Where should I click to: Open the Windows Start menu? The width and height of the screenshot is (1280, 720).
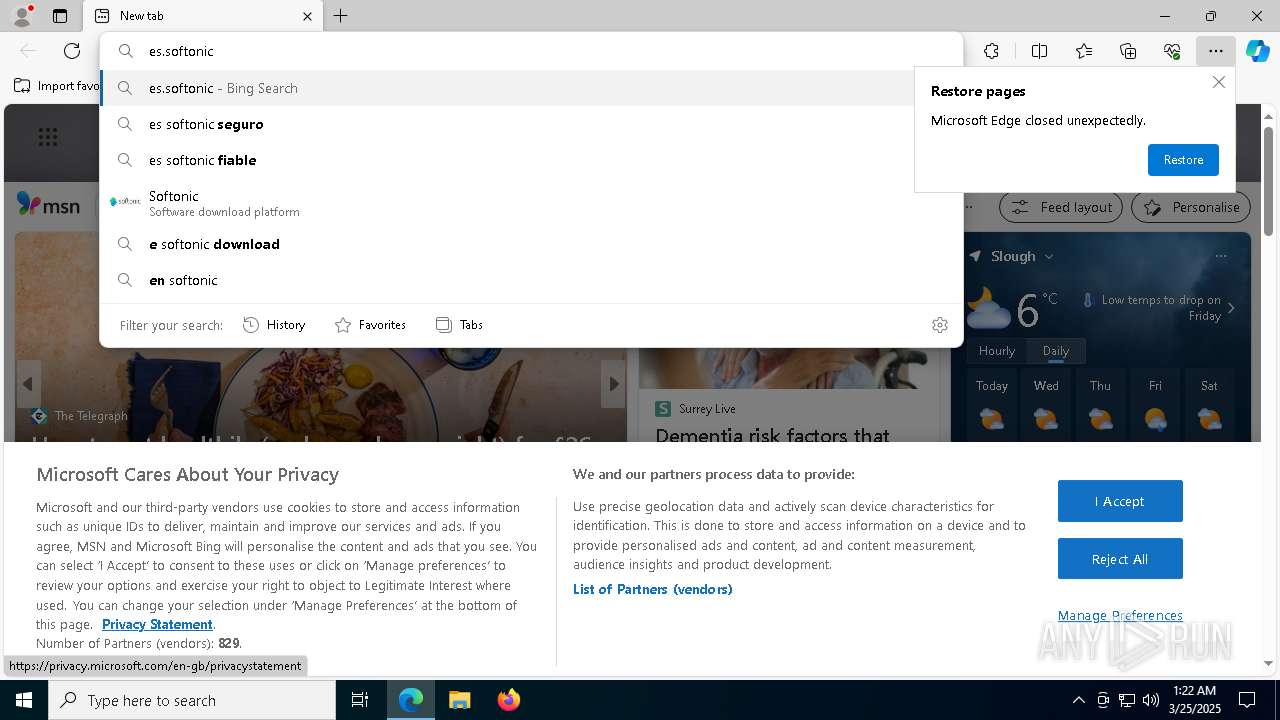pos(24,700)
